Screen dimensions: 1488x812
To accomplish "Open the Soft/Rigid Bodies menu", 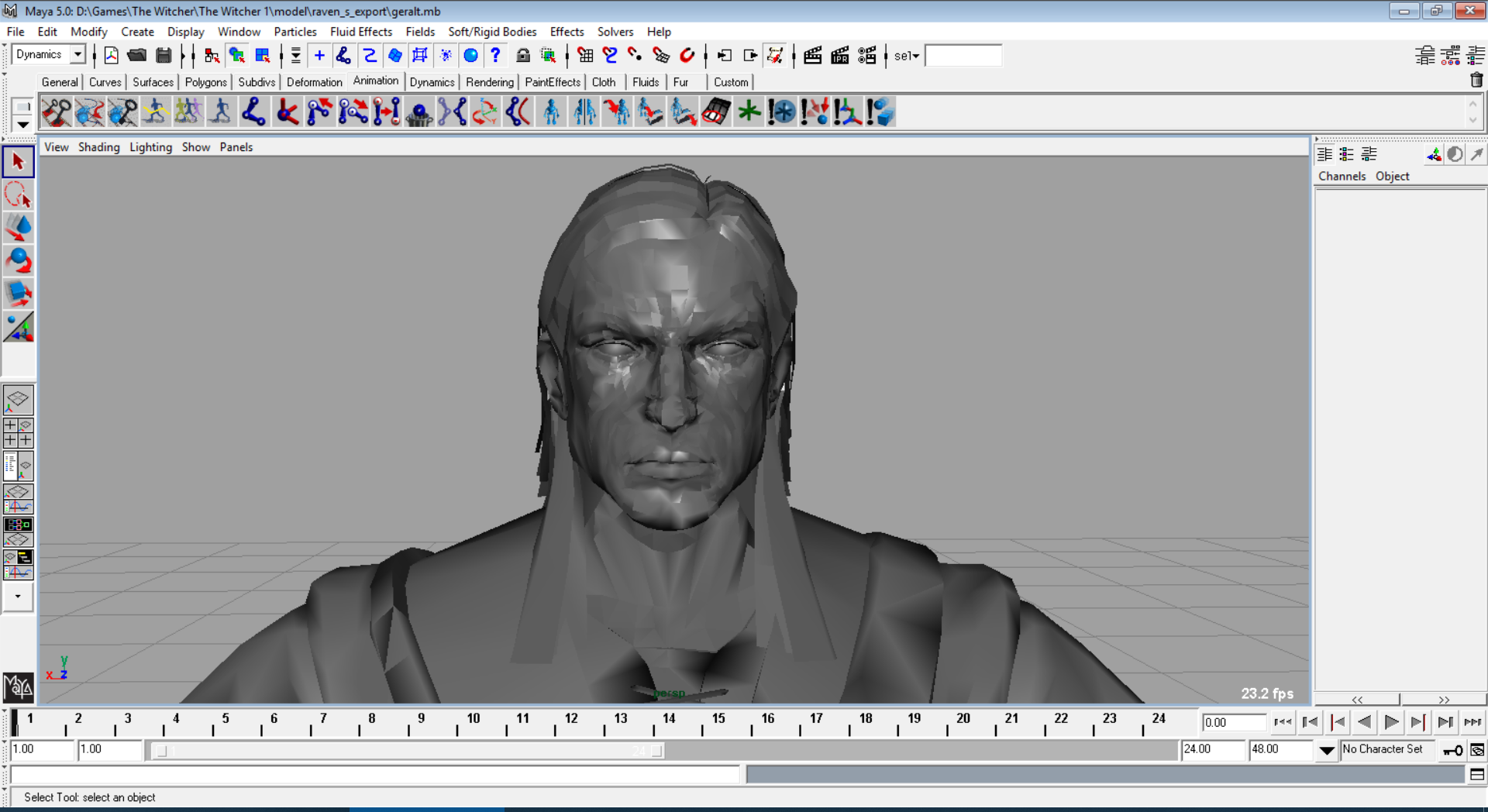I will pos(492,32).
